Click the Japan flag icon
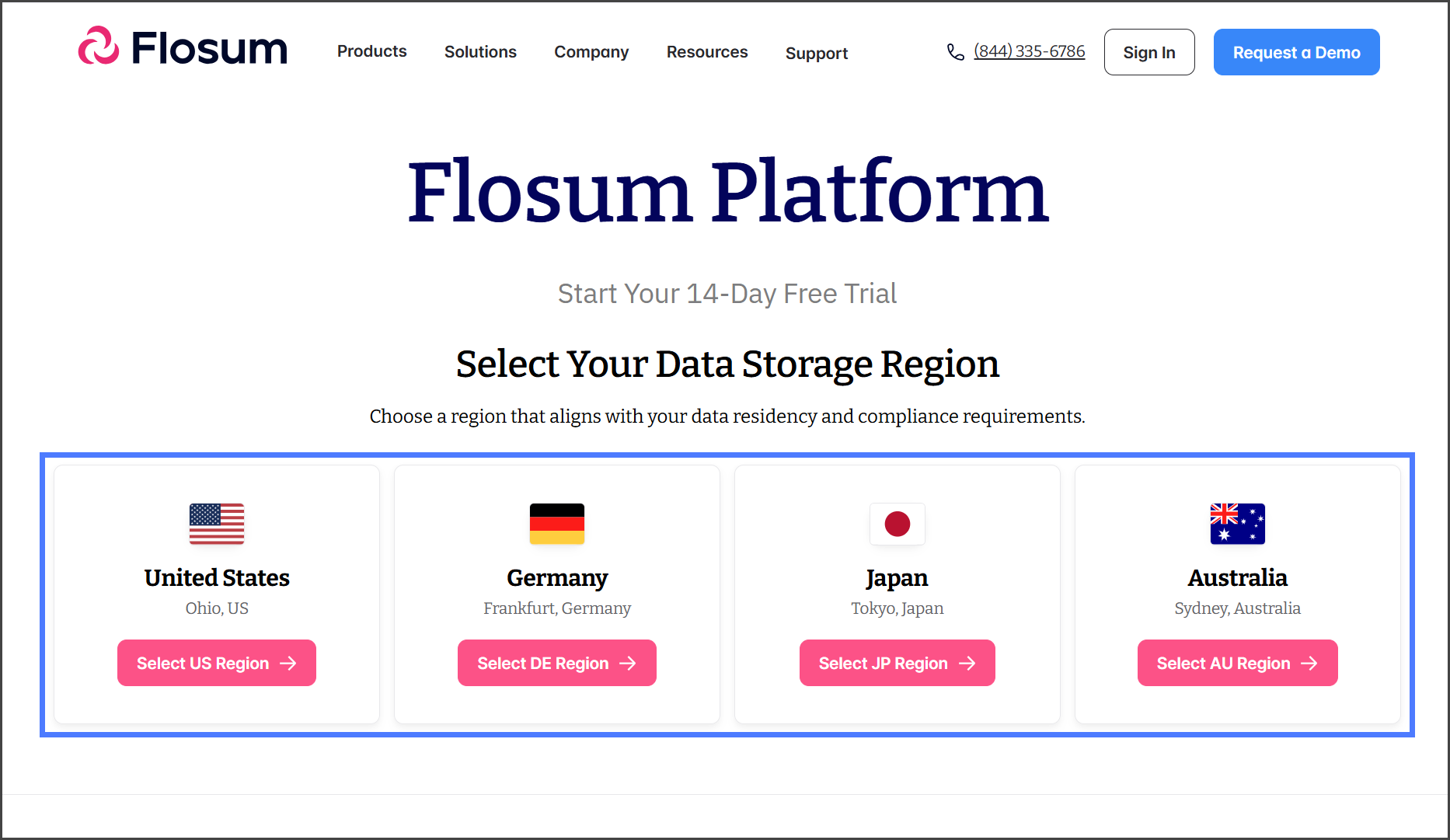Image resolution: width=1450 pixels, height=840 pixels. pos(898,524)
